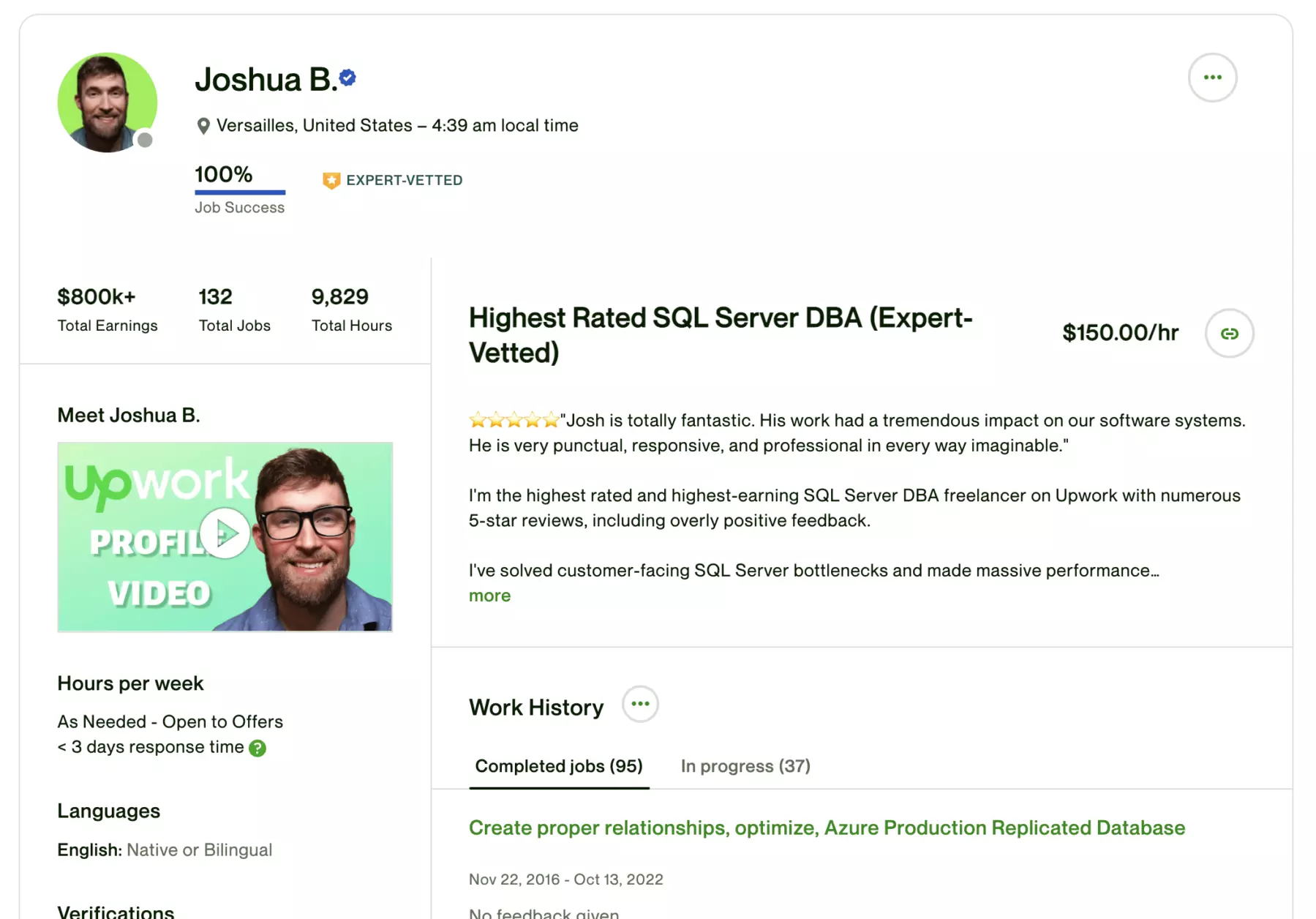Click the Expert-Vetted shield icon
Screen dimensions: 1316x919
pyautogui.click(x=331, y=180)
